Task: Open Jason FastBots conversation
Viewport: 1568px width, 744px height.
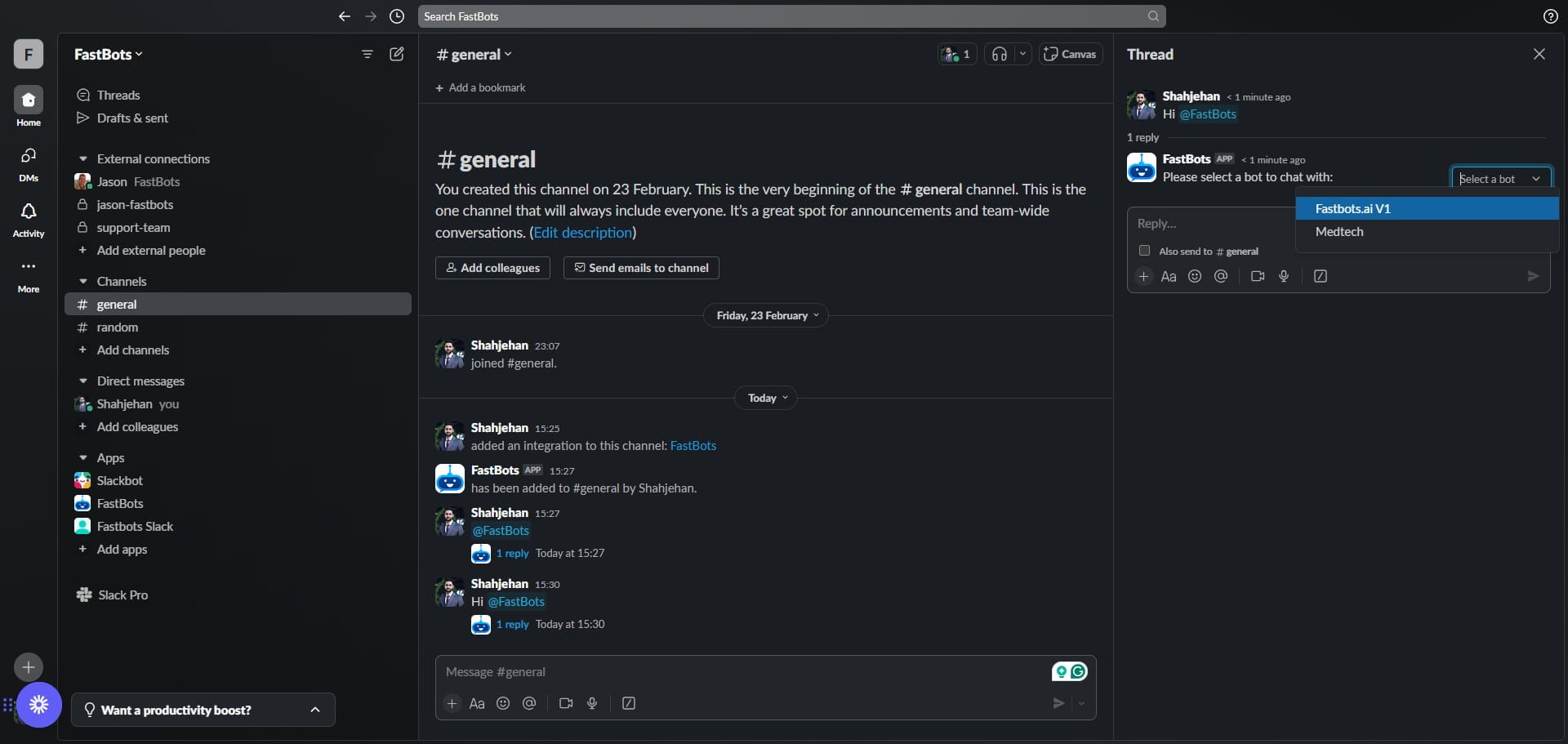Action: (x=238, y=181)
